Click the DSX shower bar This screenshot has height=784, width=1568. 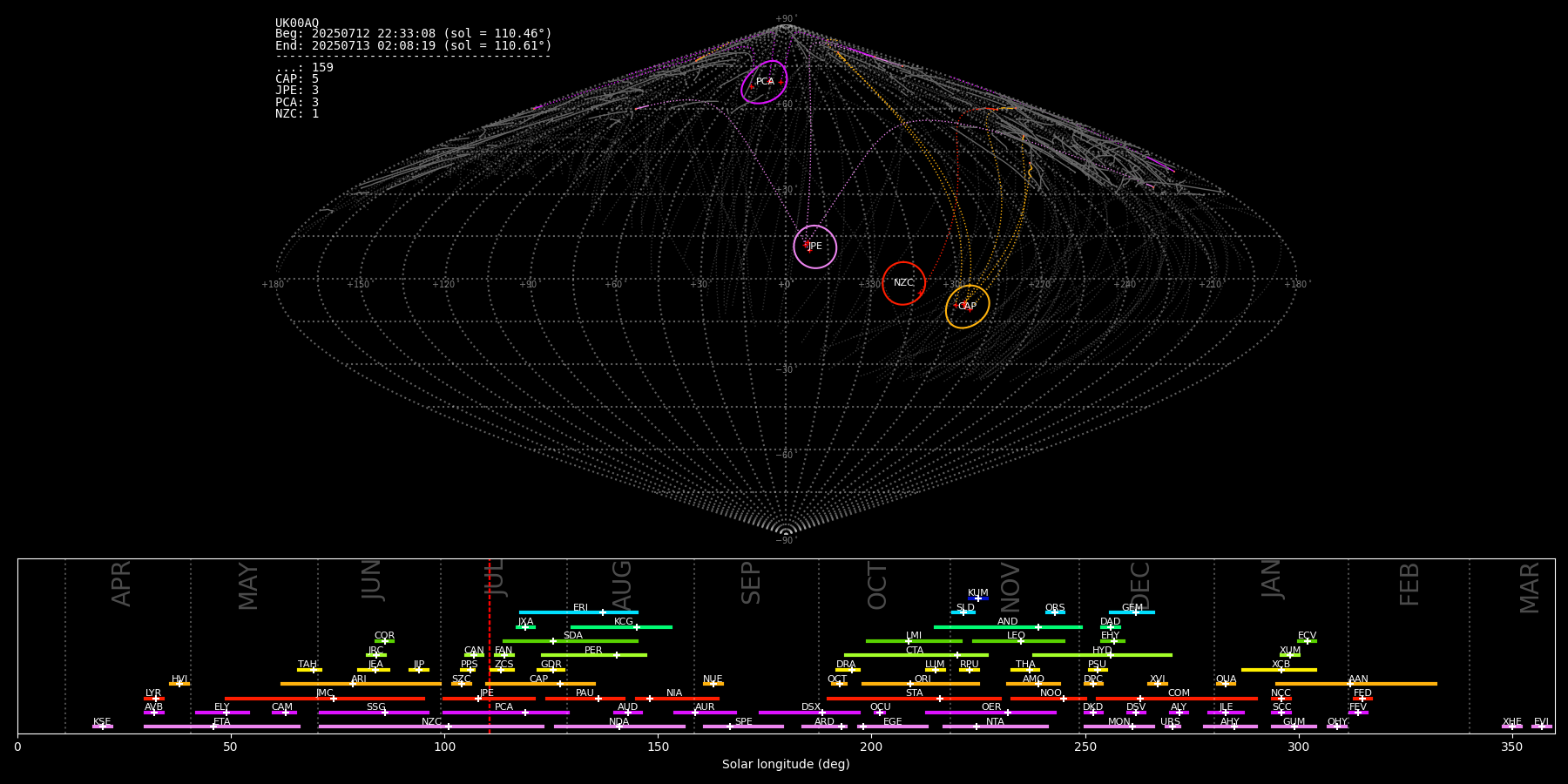click(x=809, y=713)
